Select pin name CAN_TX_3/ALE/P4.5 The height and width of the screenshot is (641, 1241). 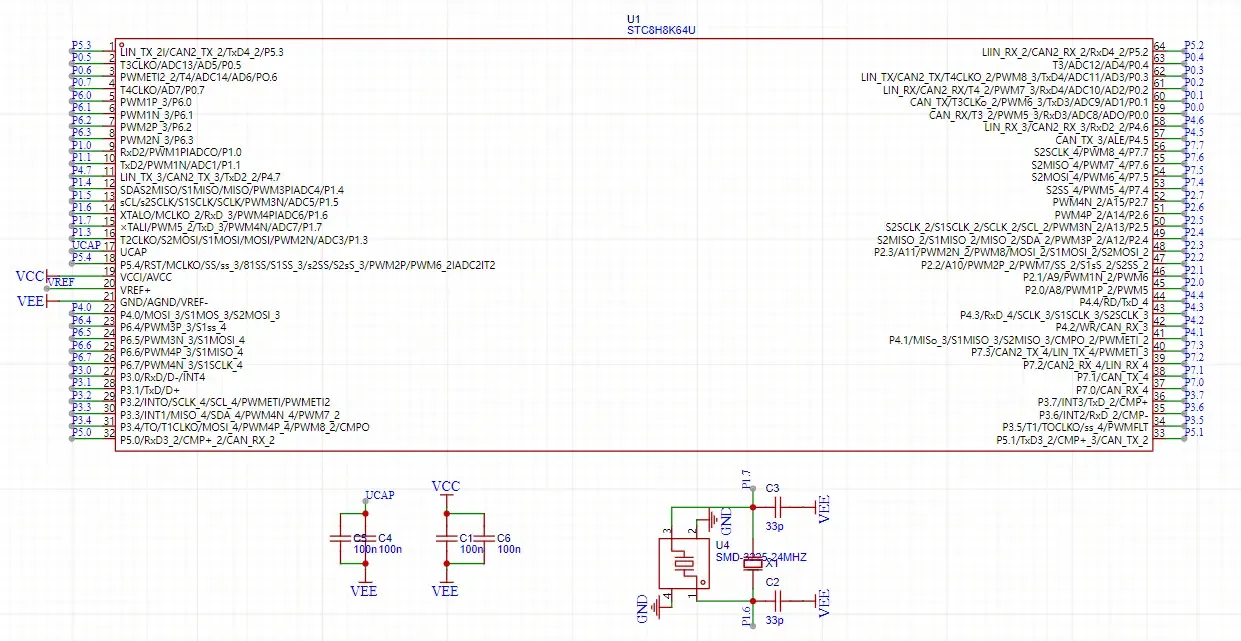tap(1102, 140)
